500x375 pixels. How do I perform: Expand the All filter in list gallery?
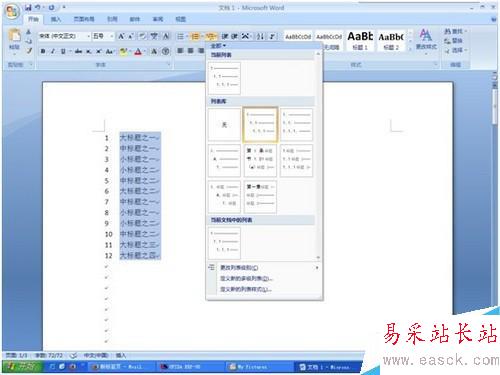[218, 46]
